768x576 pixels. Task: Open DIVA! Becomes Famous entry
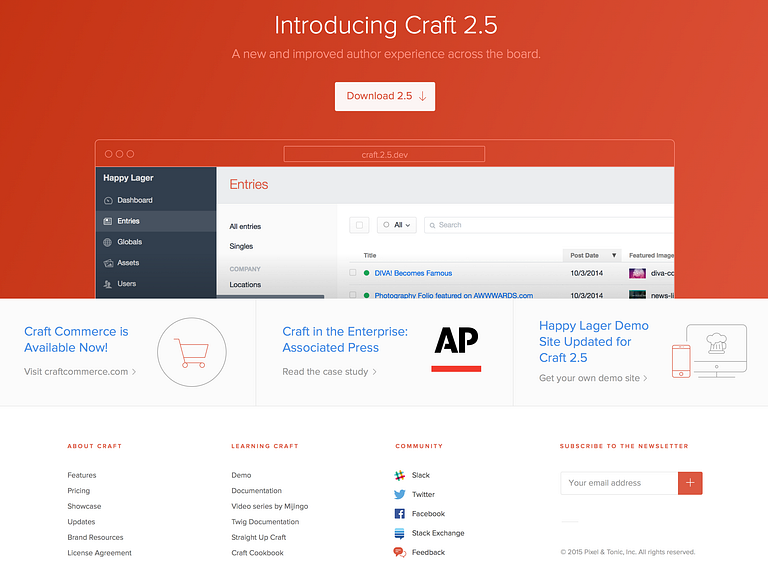point(413,273)
